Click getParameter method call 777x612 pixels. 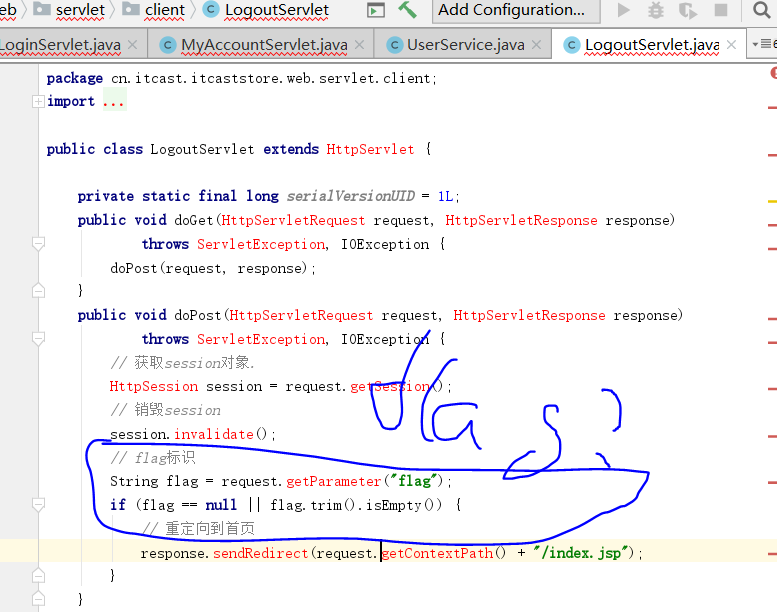pos(333,481)
